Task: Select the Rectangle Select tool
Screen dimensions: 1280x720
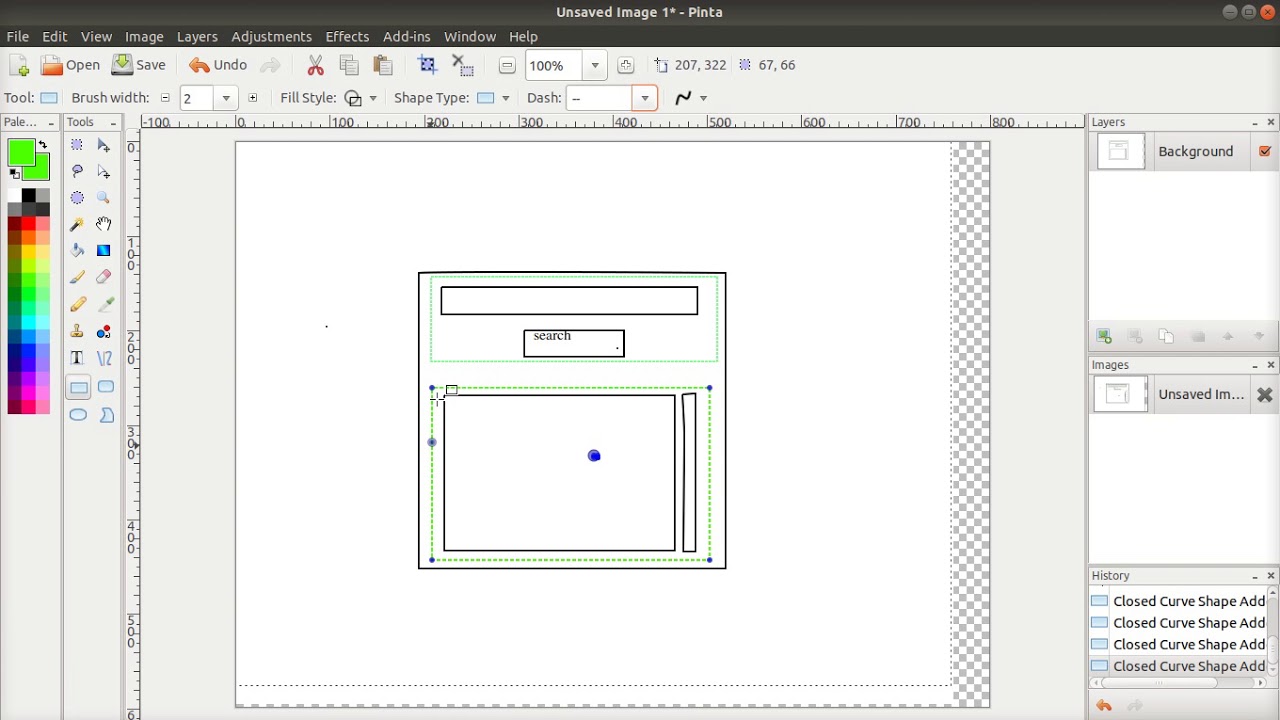Action: (77, 146)
